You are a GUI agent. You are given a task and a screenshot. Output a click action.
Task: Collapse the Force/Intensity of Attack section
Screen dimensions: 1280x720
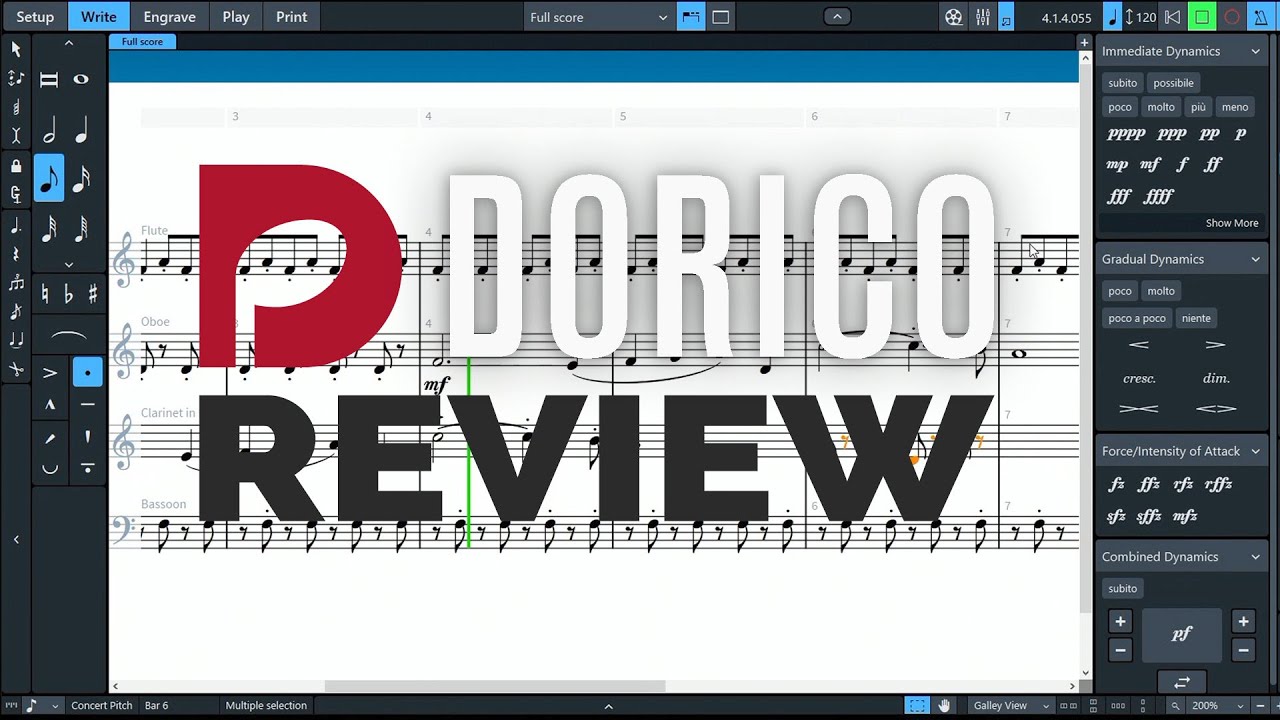pyautogui.click(x=1255, y=451)
